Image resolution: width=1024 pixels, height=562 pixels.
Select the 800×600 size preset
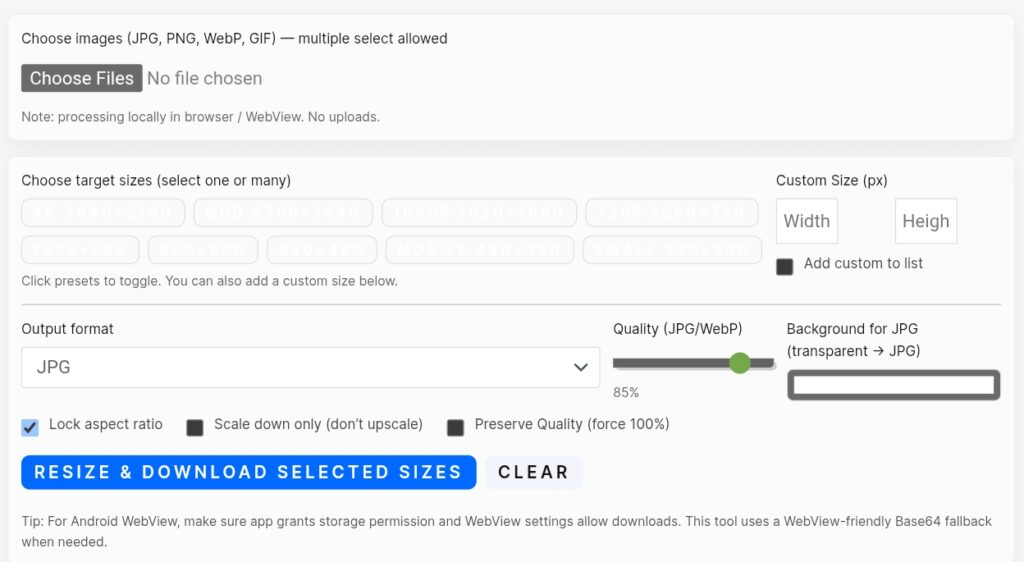203,250
